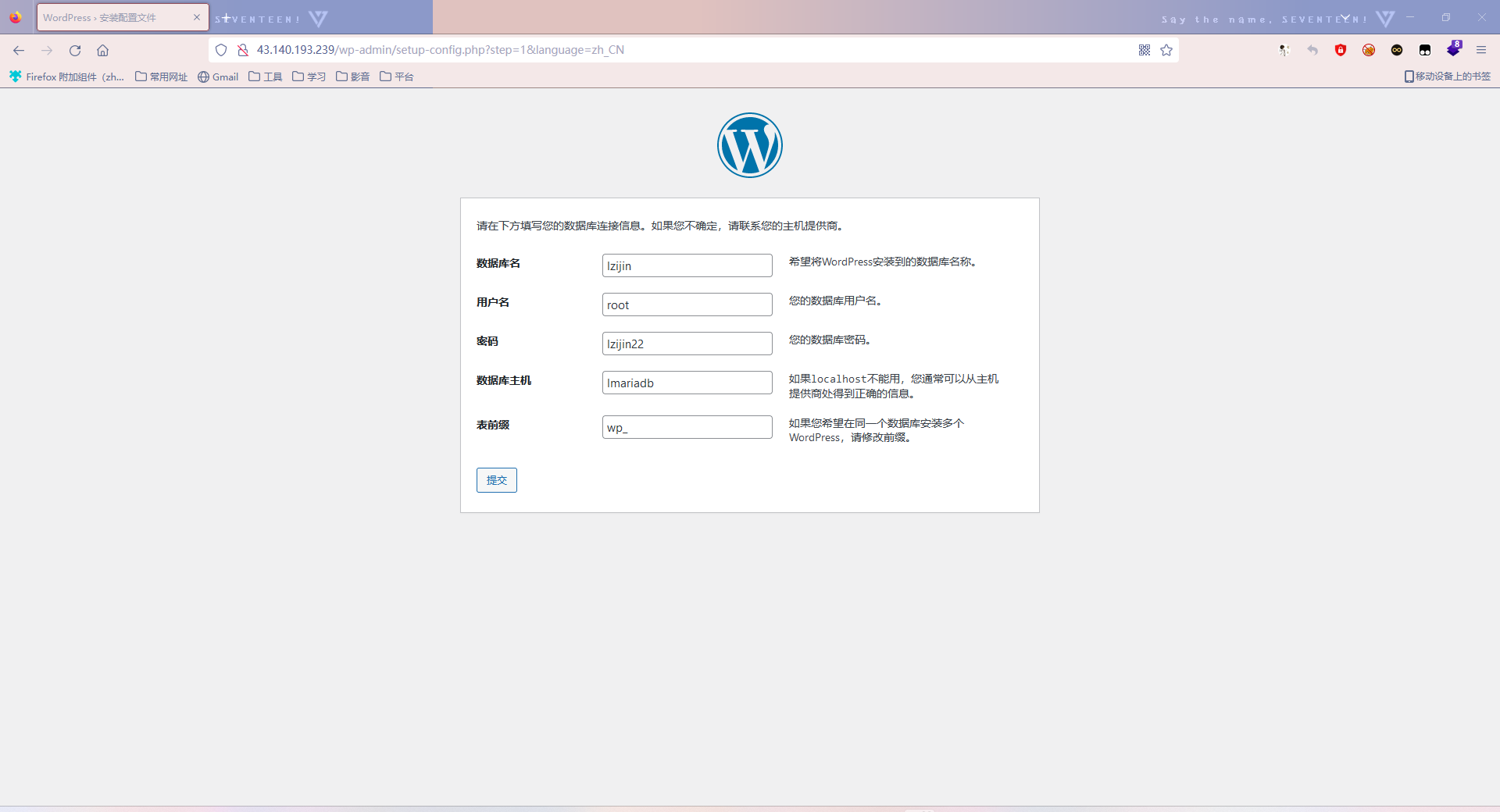Viewport: 1500px width, 812px height.
Task: Edit the 用户名 field containing root
Action: coord(687,304)
